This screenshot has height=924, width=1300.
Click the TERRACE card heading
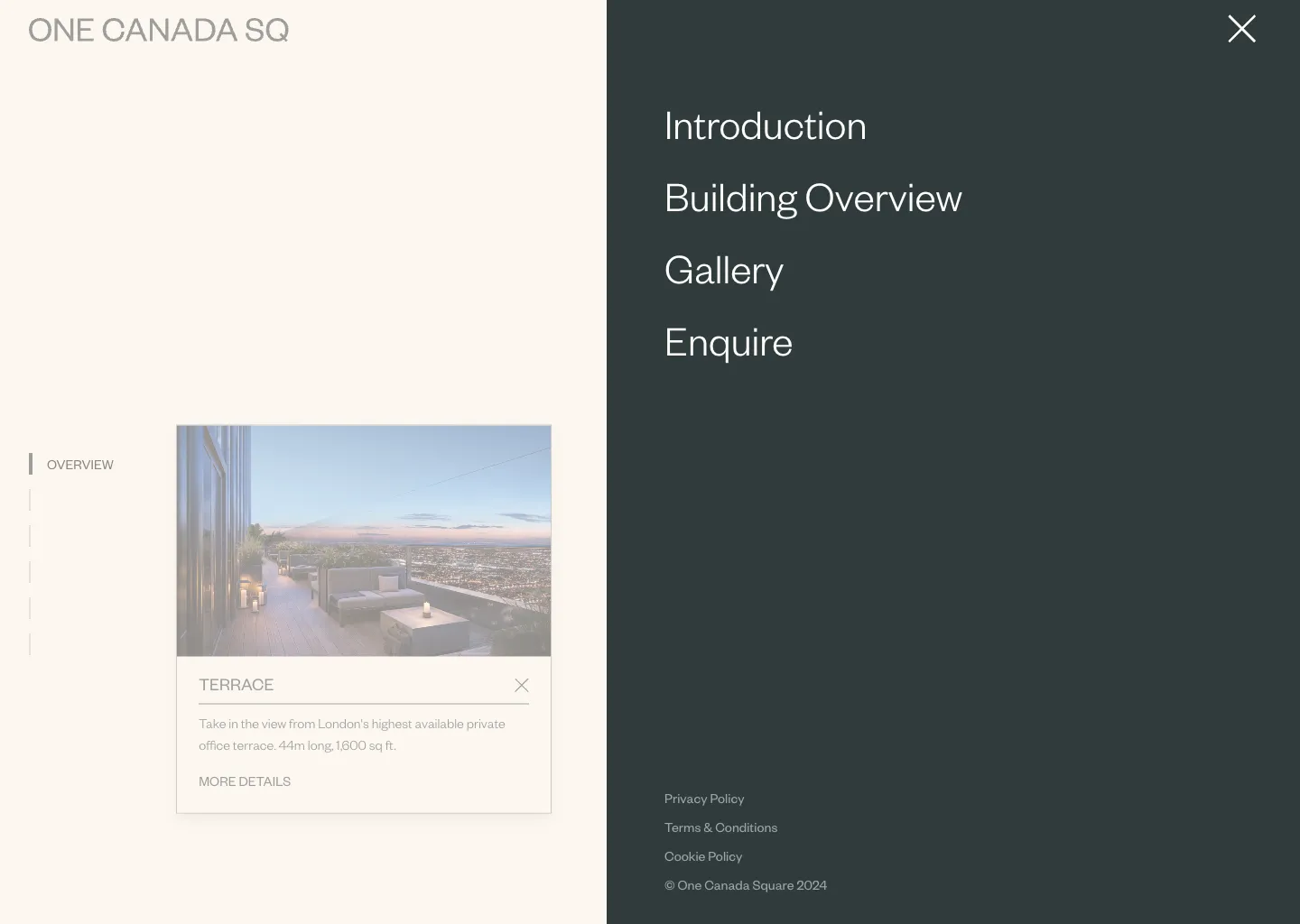(237, 685)
